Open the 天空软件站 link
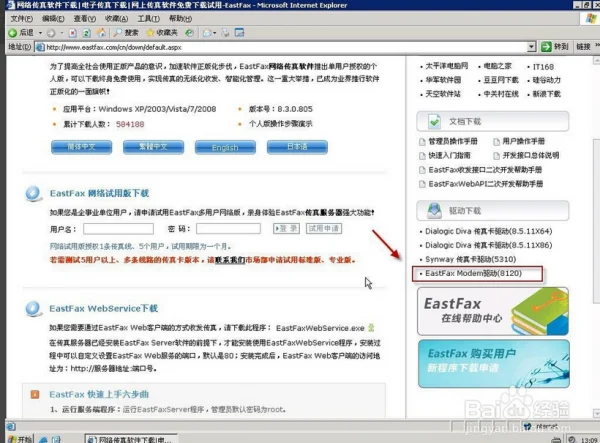 tap(443, 94)
